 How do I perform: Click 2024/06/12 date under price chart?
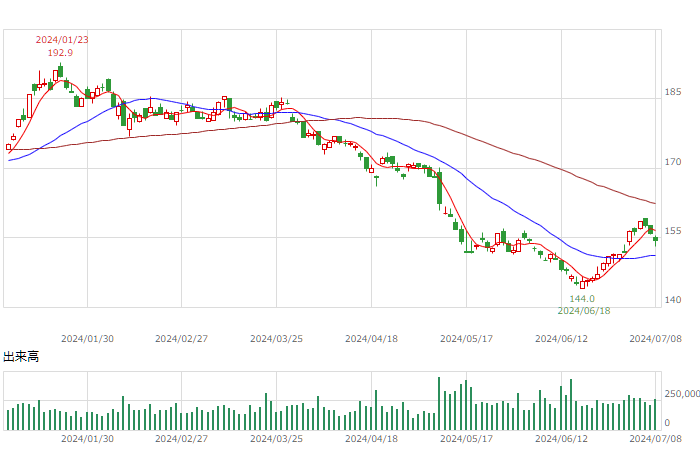561,339
